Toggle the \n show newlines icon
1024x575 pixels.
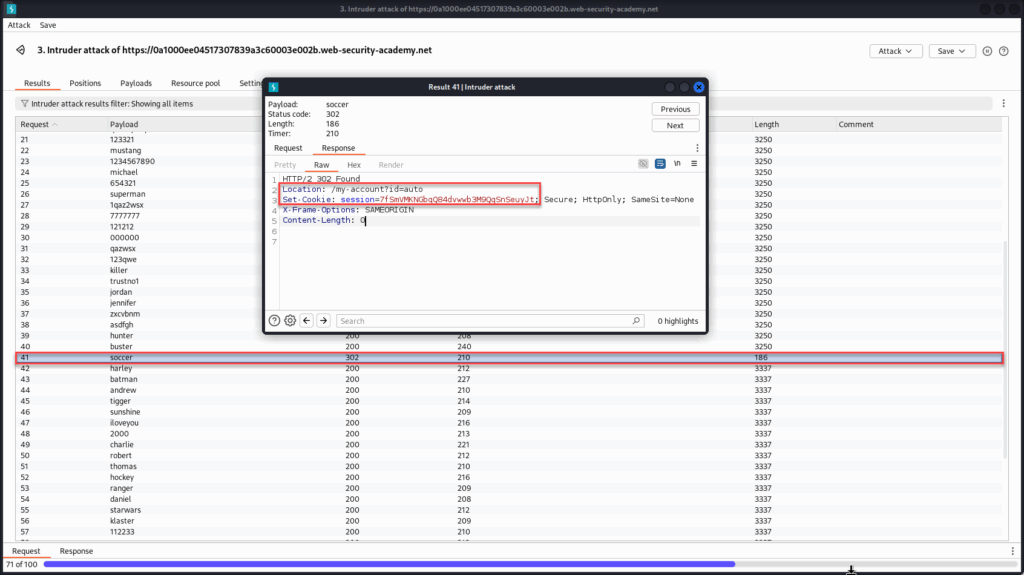coord(677,163)
